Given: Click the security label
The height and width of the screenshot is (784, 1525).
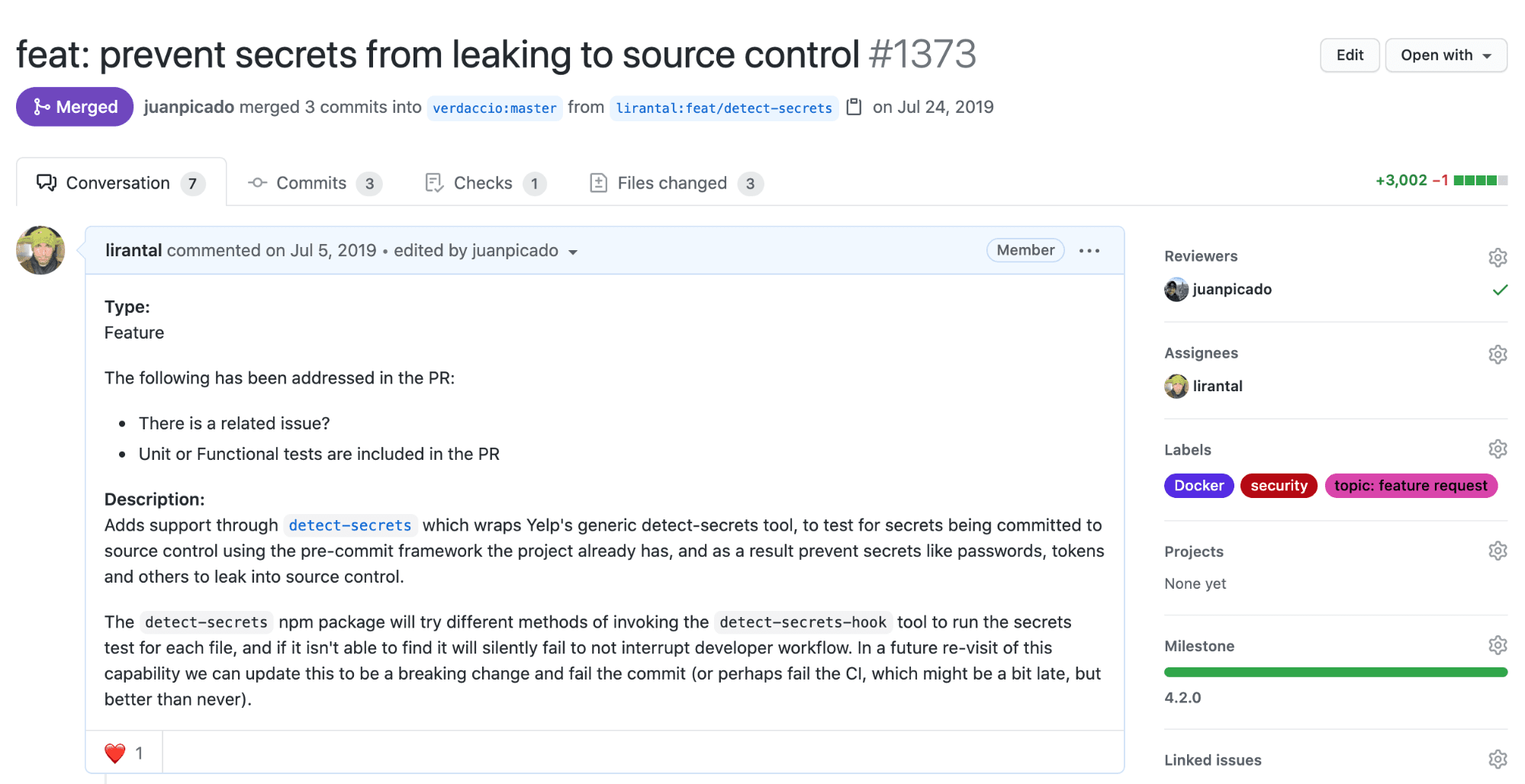Looking at the screenshot, I should pyautogui.click(x=1278, y=486).
